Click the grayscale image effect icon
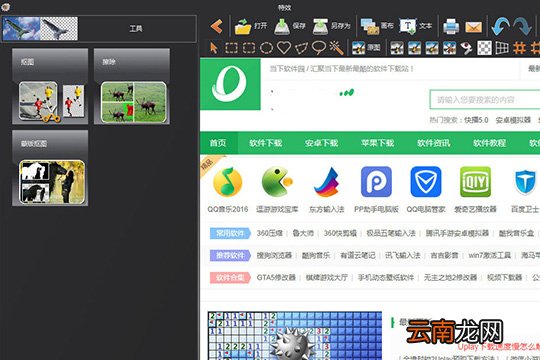 click(397, 48)
